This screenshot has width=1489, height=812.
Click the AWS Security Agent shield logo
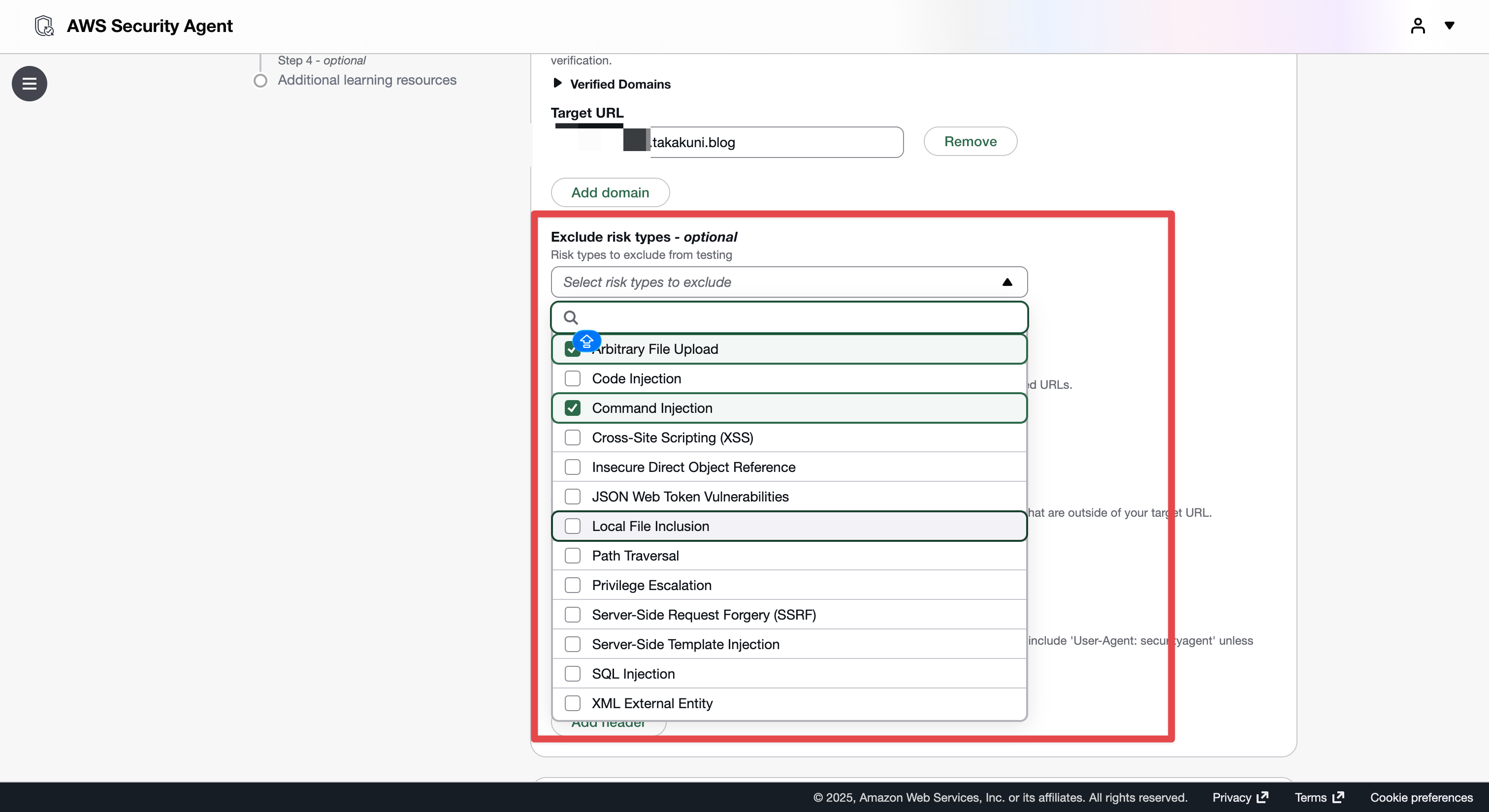pos(44,26)
